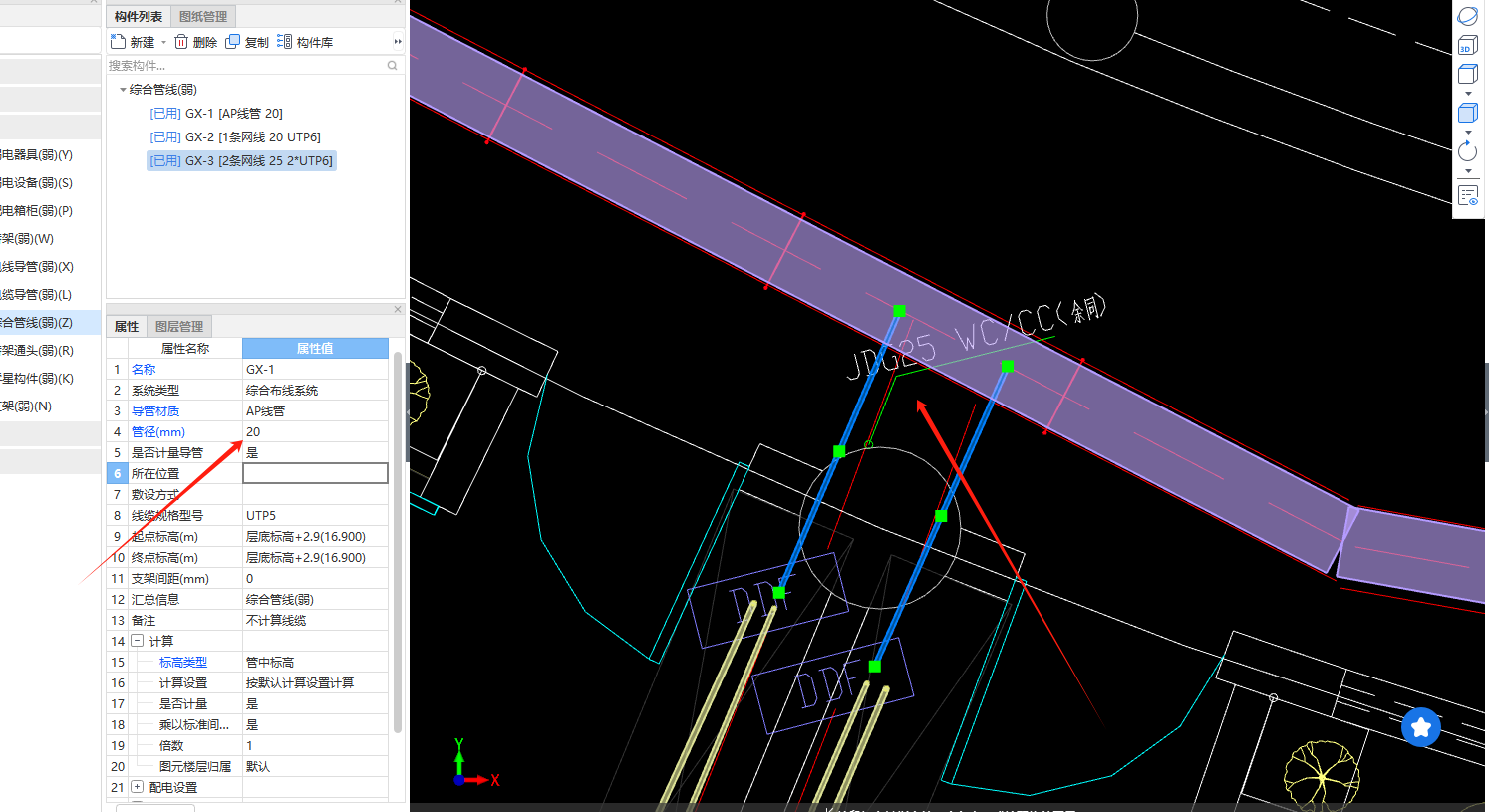Switch to the 属性 tab

pyautogui.click(x=127, y=326)
